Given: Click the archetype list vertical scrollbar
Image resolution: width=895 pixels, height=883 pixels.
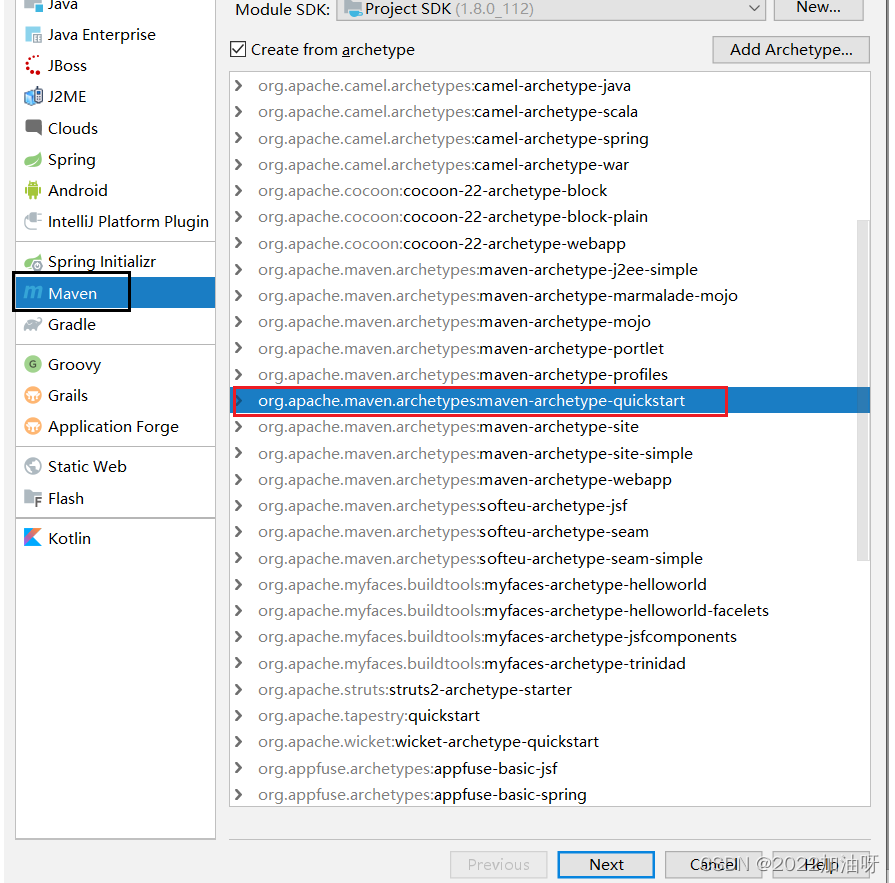Looking at the screenshot, I should tap(863, 390).
